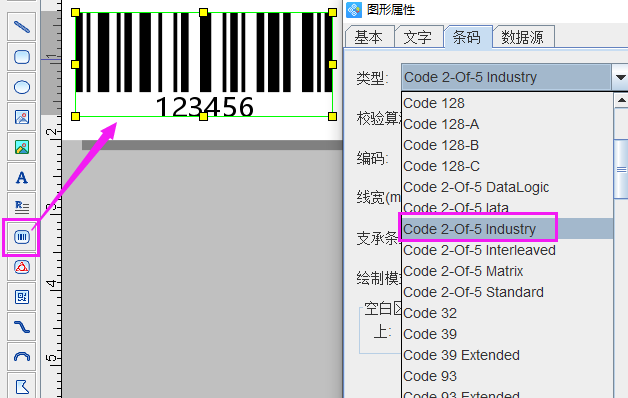Open the 类型 barcode type dropdown arrow
This screenshot has width=628, height=398.
[620, 77]
